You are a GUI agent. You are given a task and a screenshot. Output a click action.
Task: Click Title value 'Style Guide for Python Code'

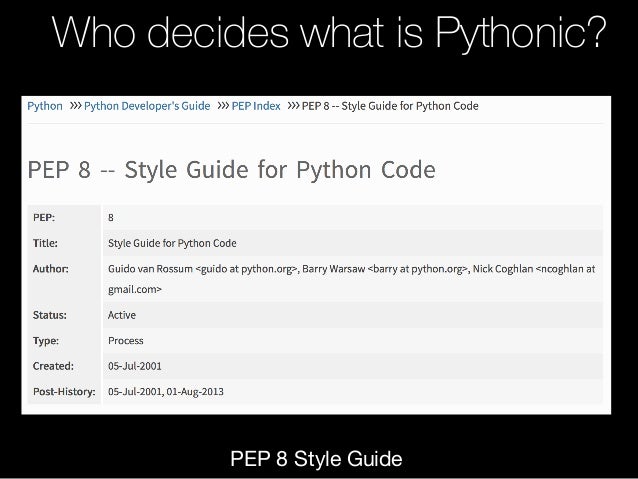(172, 243)
